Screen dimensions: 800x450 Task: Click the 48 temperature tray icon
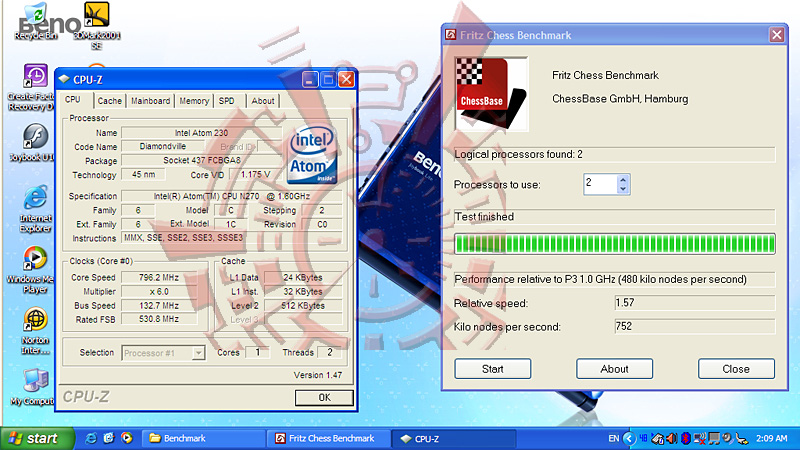coord(643,438)
